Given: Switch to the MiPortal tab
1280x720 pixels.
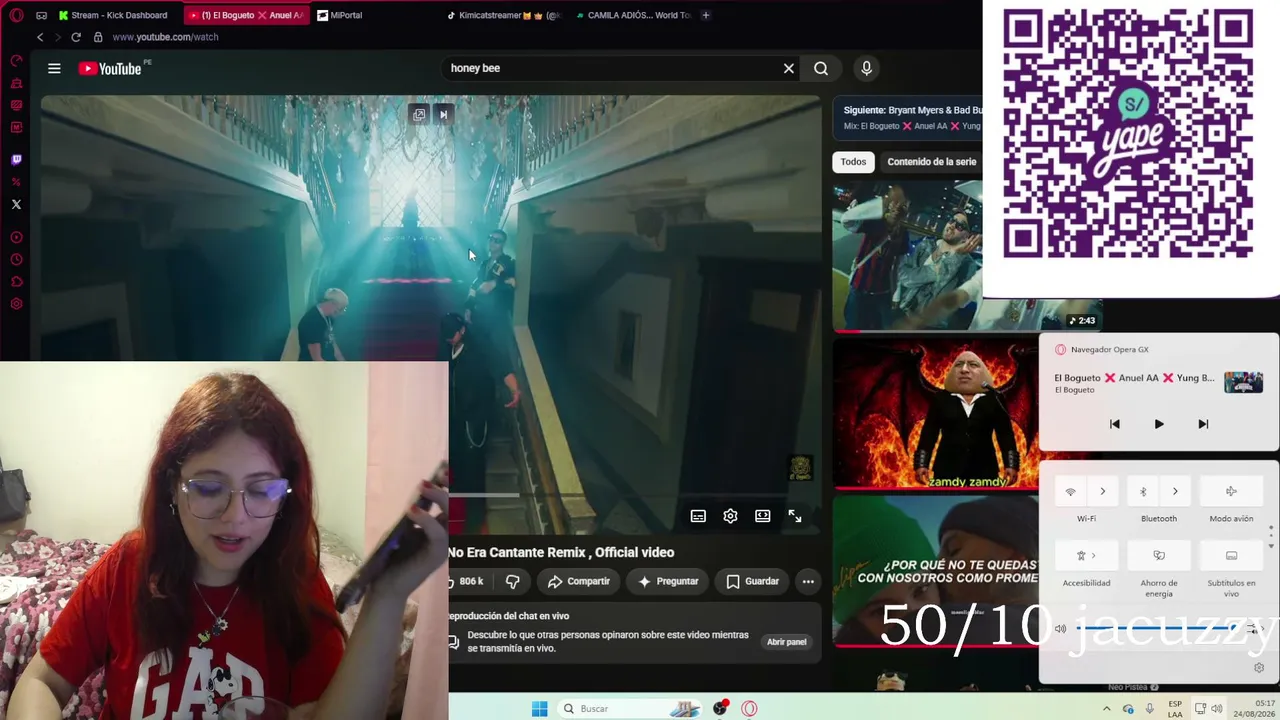Looking at the screenshot, I should pyautogui.click(x=340, y=15).
